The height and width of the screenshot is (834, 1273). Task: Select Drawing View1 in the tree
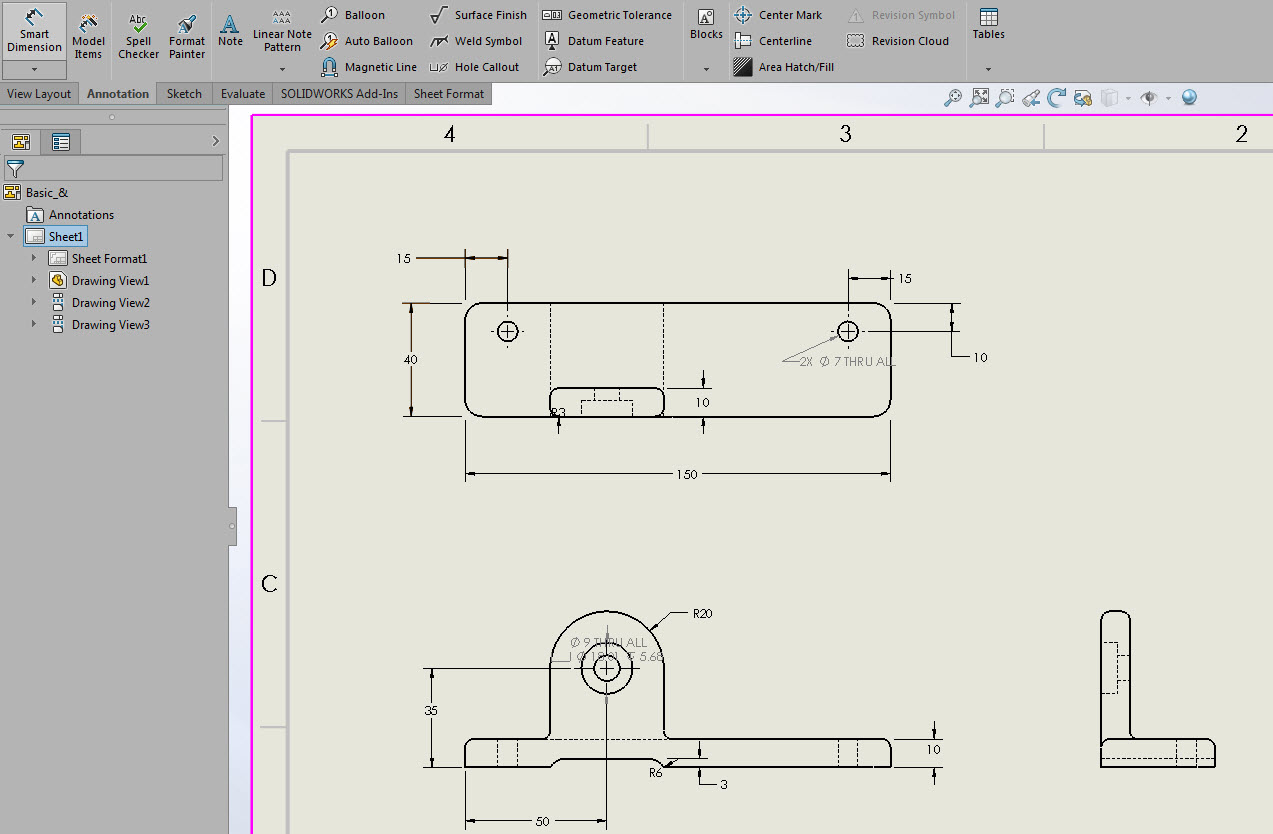[x=100, y=280]
